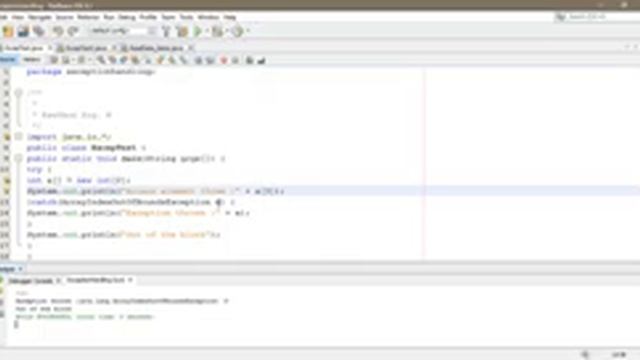Viewport: 640px width, 360px height.
Task: Click the Find Previous Occurrence icon
Action: (112, 60)
